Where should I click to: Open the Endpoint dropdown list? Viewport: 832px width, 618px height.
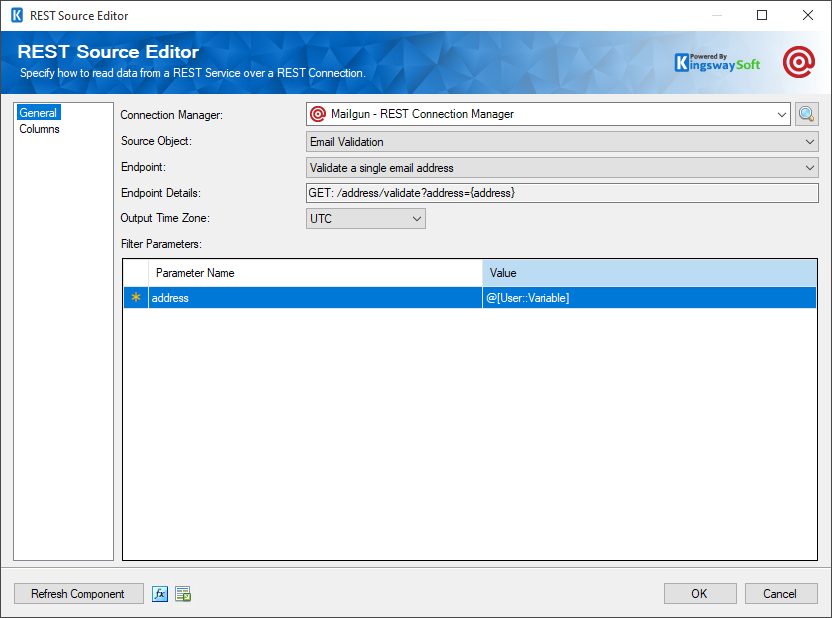pyautogui.click(x=562, y=168)
